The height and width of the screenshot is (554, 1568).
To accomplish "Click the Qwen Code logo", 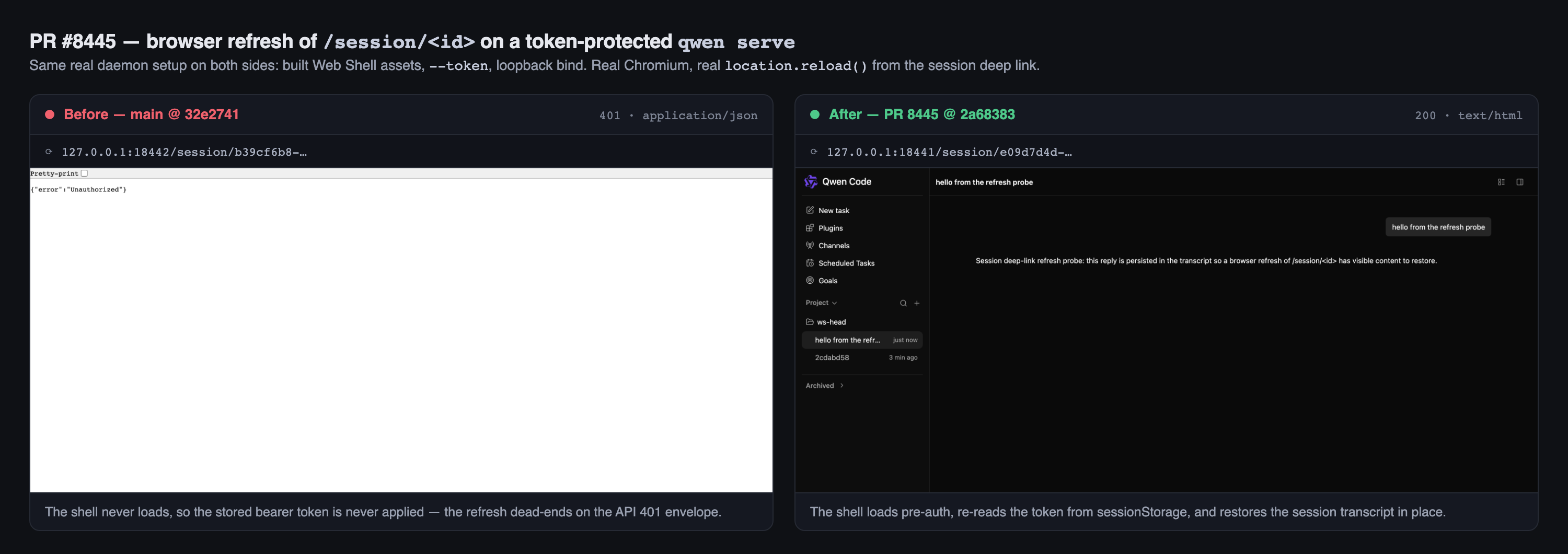I will pos(810,181).
